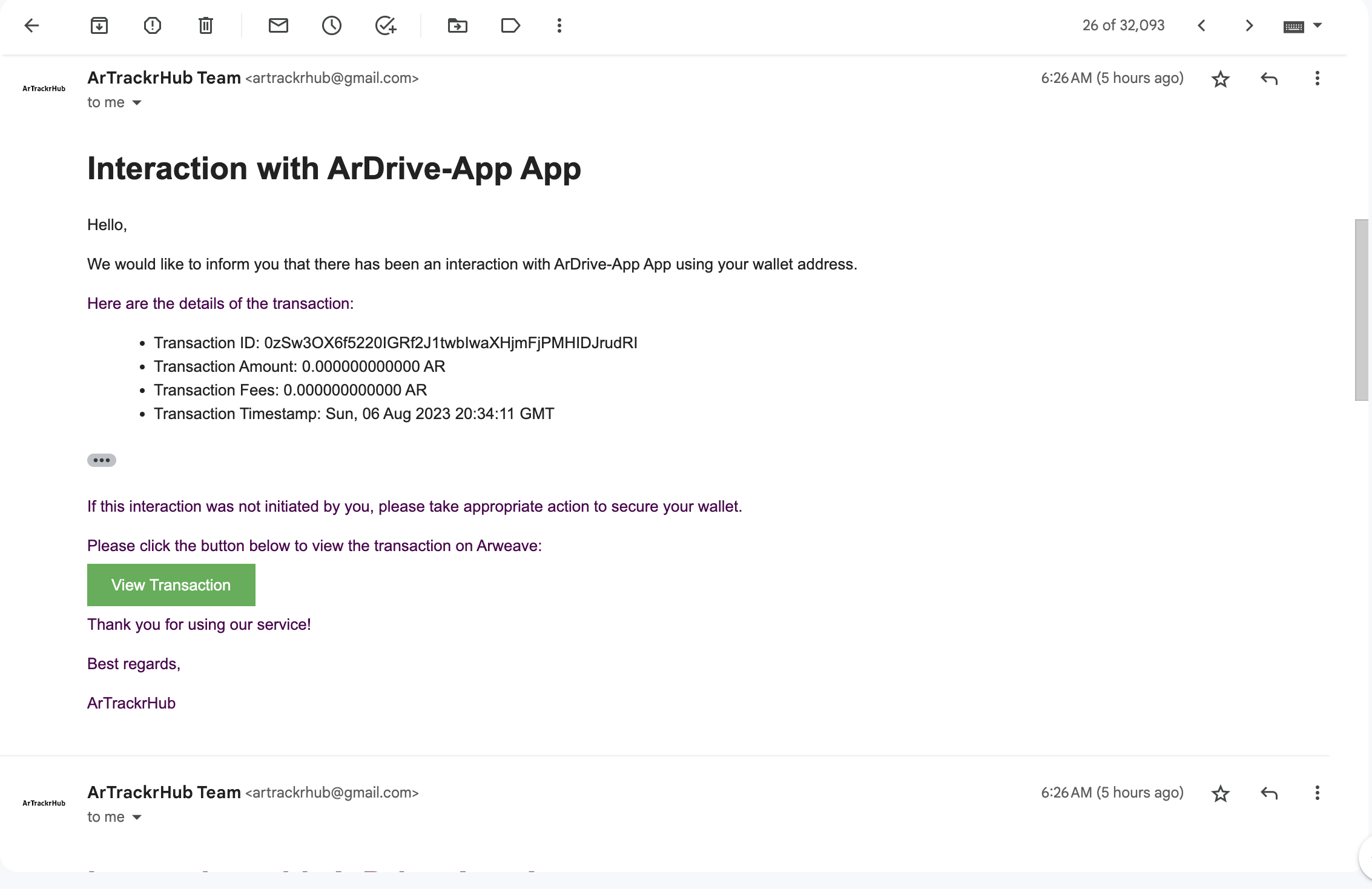
Task: Open the Move to folder icon
Action: click(x=458, y=25)
